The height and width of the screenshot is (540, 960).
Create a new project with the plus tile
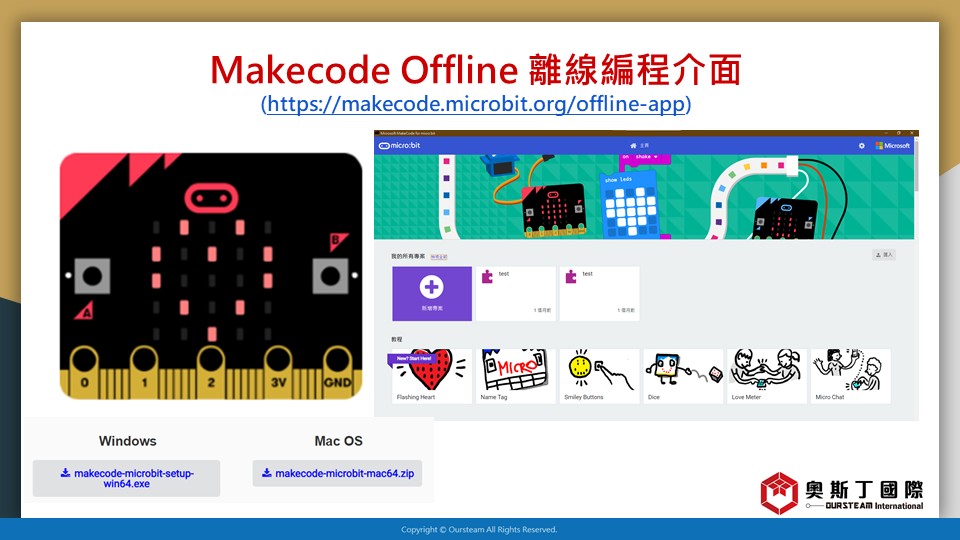pyautogui.click(x=432, y=293)
